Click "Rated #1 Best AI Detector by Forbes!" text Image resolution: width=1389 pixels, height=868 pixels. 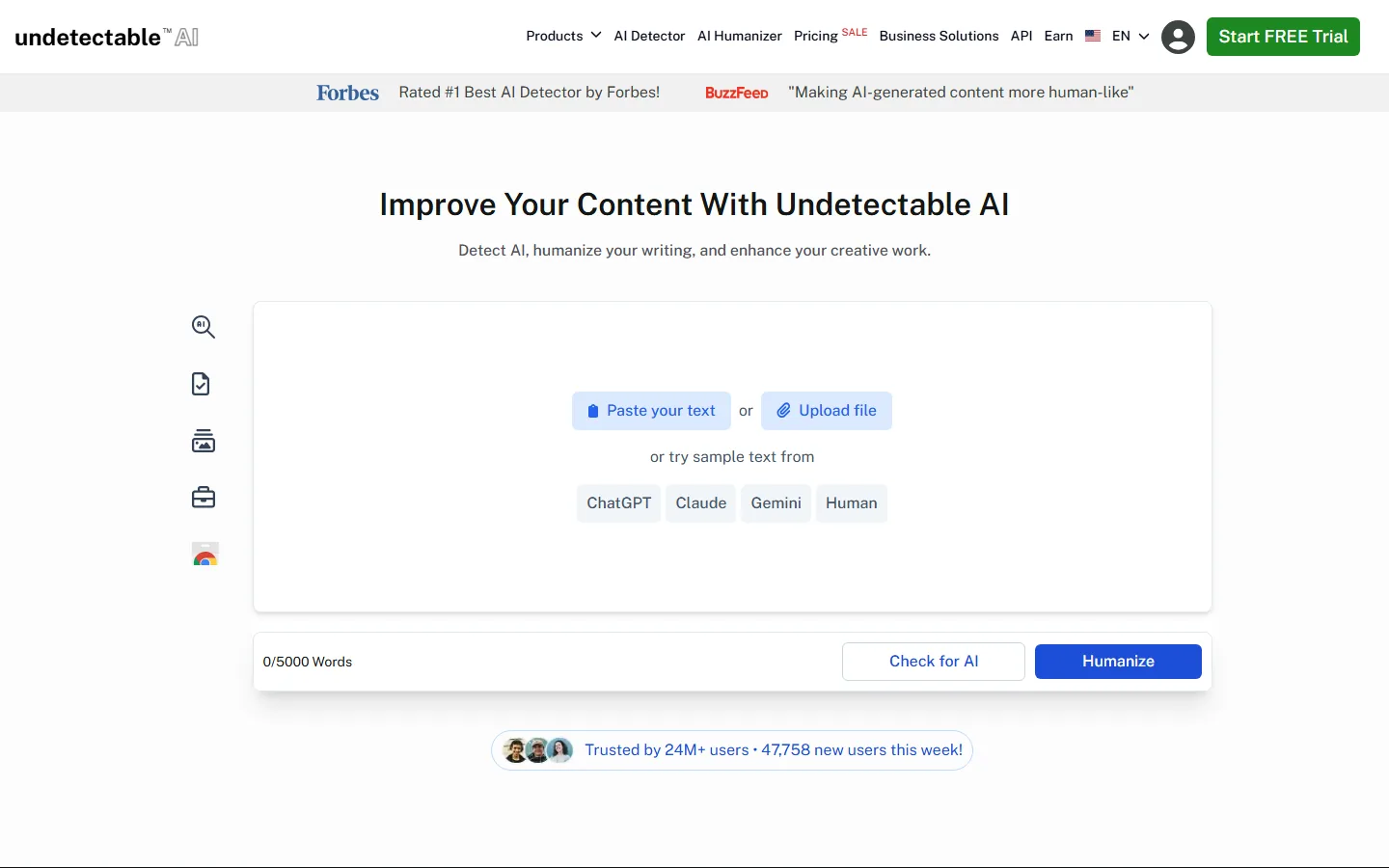530,93
